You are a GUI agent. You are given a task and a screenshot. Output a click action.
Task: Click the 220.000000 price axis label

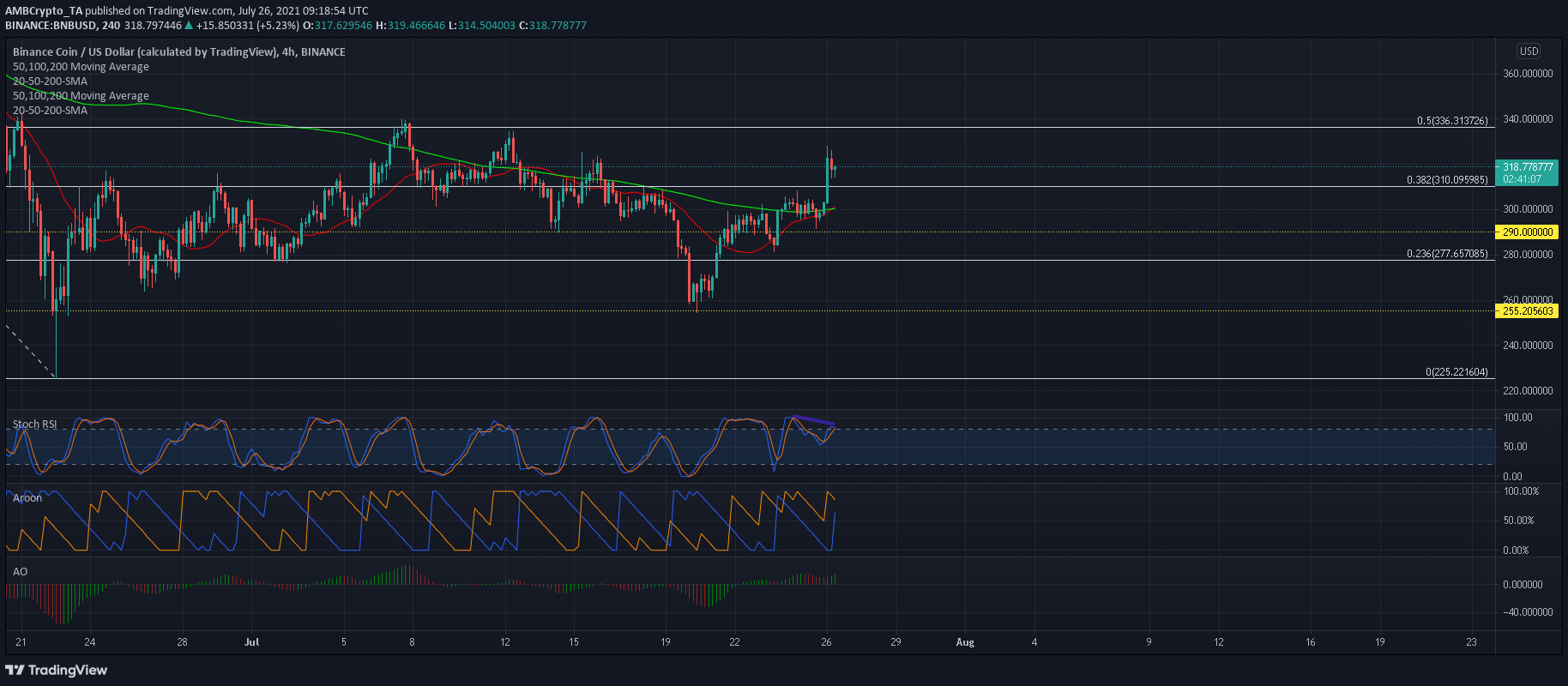pos(1528,391)
